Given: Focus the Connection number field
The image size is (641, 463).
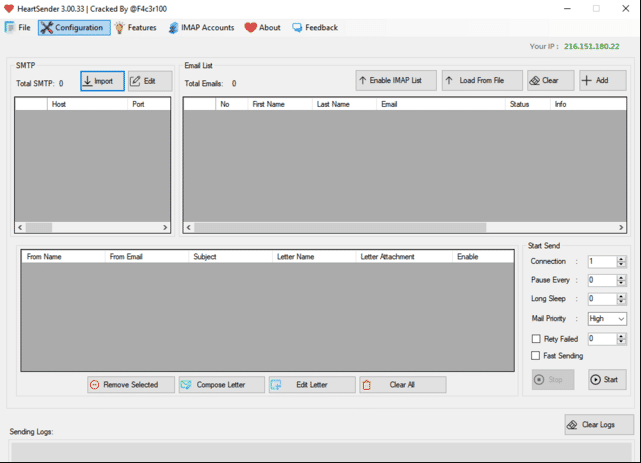Looking at the screenshot, I should [602, 262].
